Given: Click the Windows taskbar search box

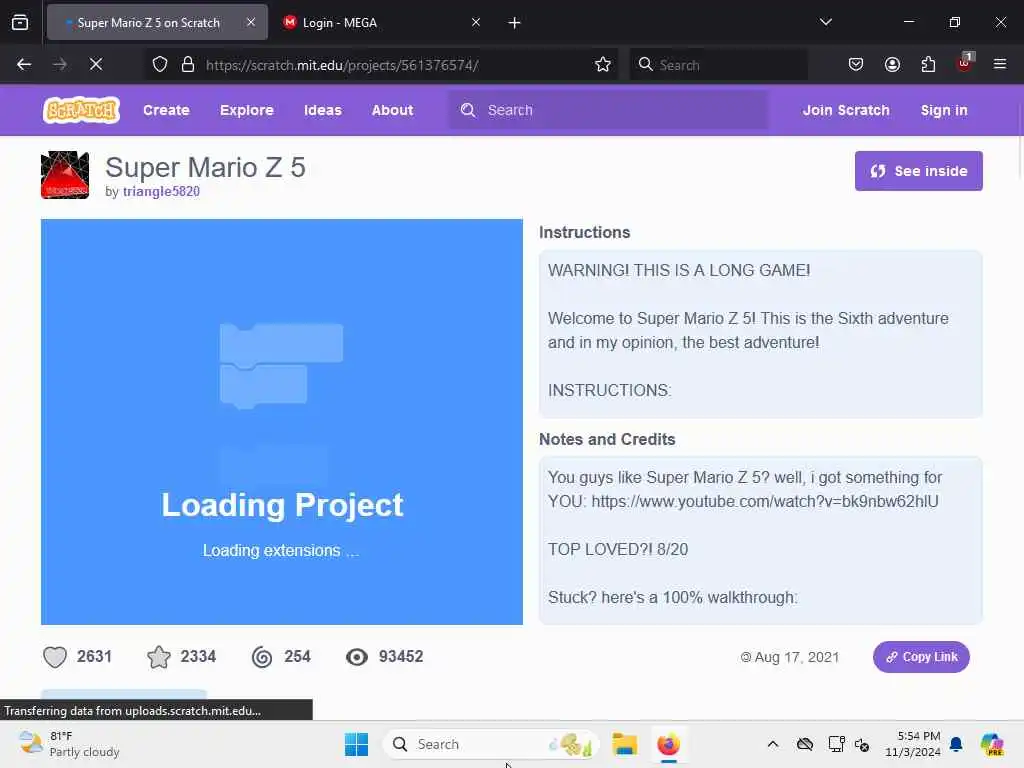Looking at the screenshot, I should (491, 744).
